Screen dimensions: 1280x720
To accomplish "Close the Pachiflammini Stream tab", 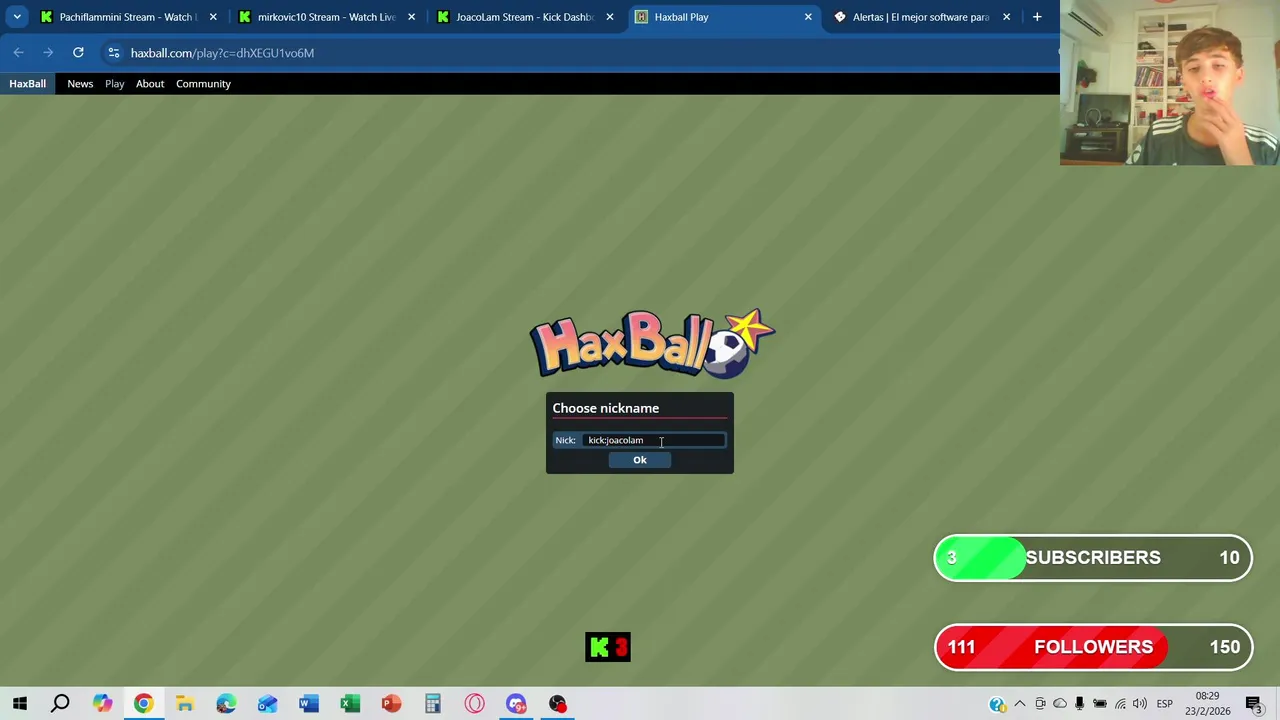I will [213, 17].
